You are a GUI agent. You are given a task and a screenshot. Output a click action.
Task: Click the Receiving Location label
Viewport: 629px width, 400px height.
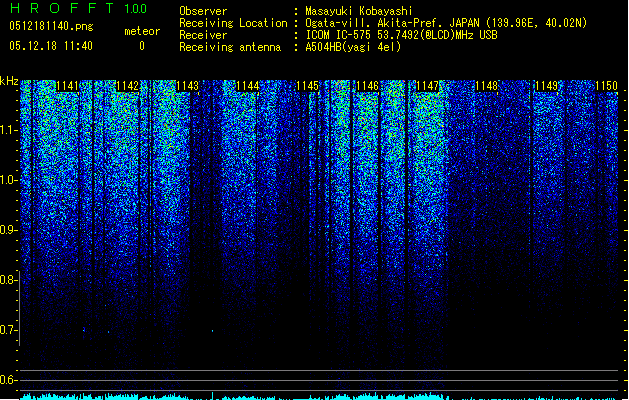point(233,23)
